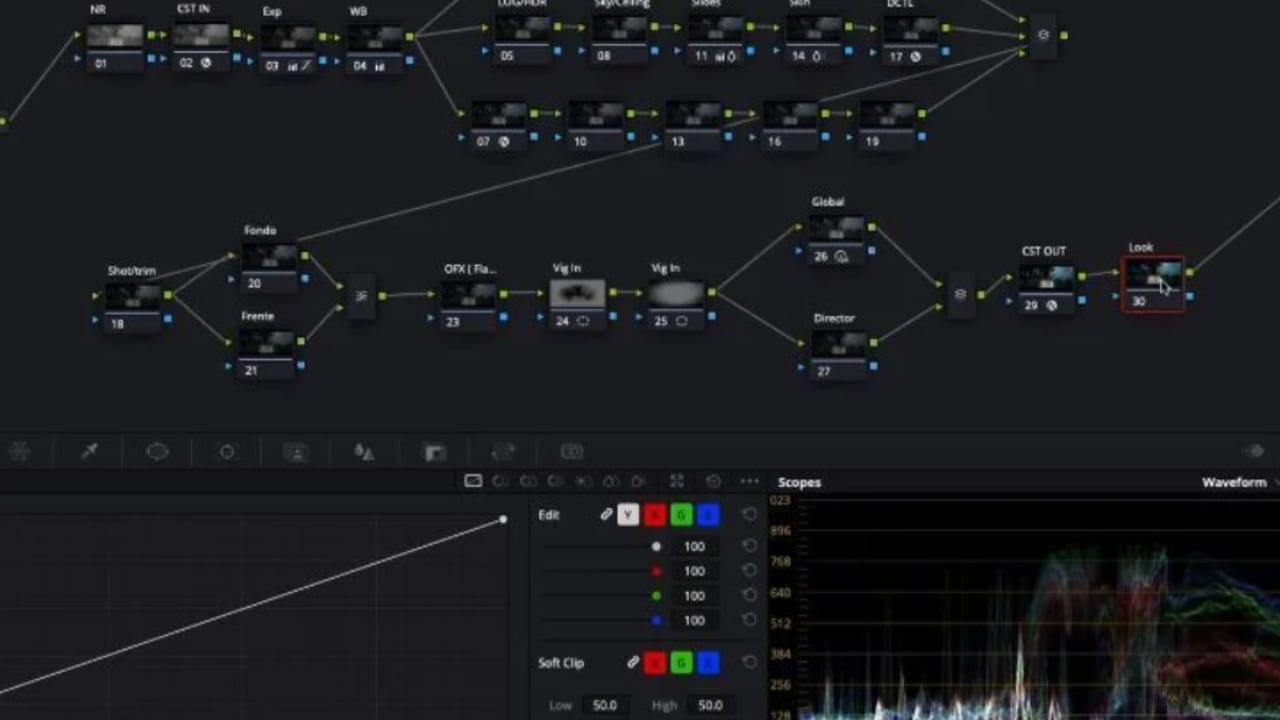Switch to Lum vs Sat curve icon
Viewport: 1280px width, 720px height.
[584, 481]
